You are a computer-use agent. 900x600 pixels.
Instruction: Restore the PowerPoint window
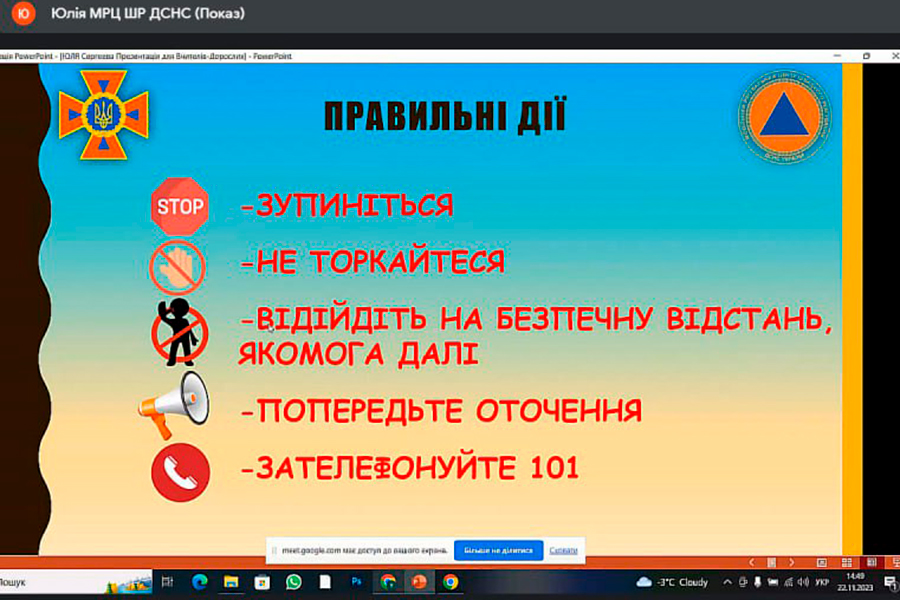pos(866,56)
